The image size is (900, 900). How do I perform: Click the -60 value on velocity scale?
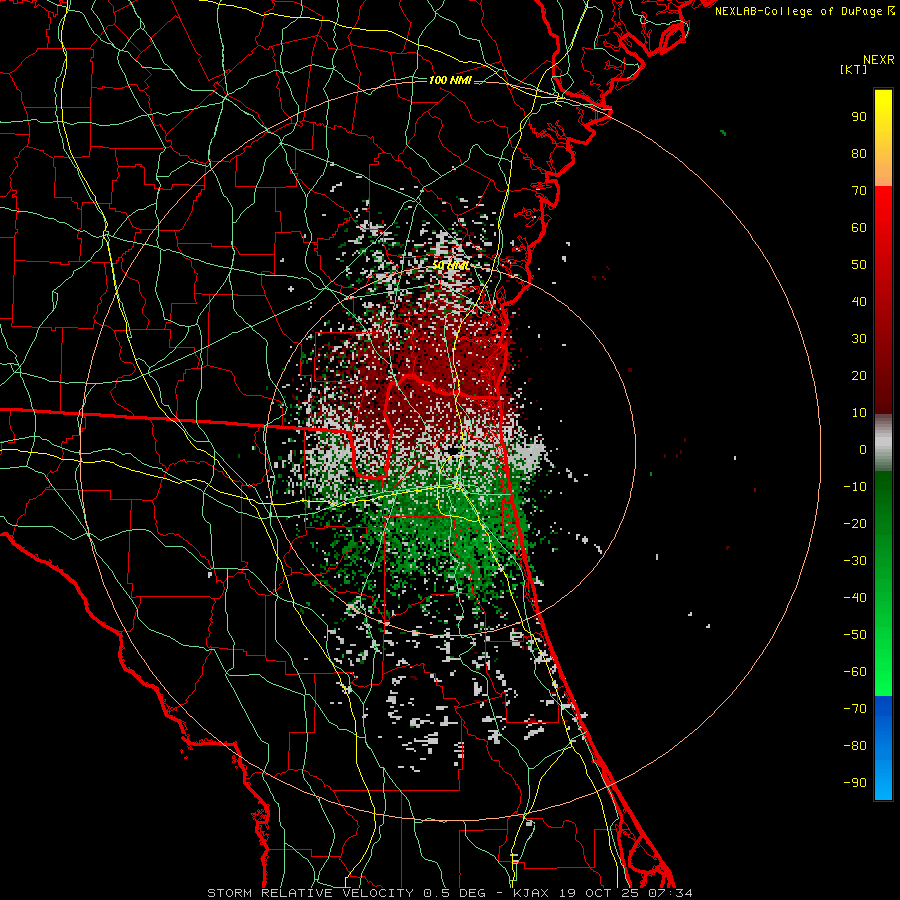click(x=855, y=672)
